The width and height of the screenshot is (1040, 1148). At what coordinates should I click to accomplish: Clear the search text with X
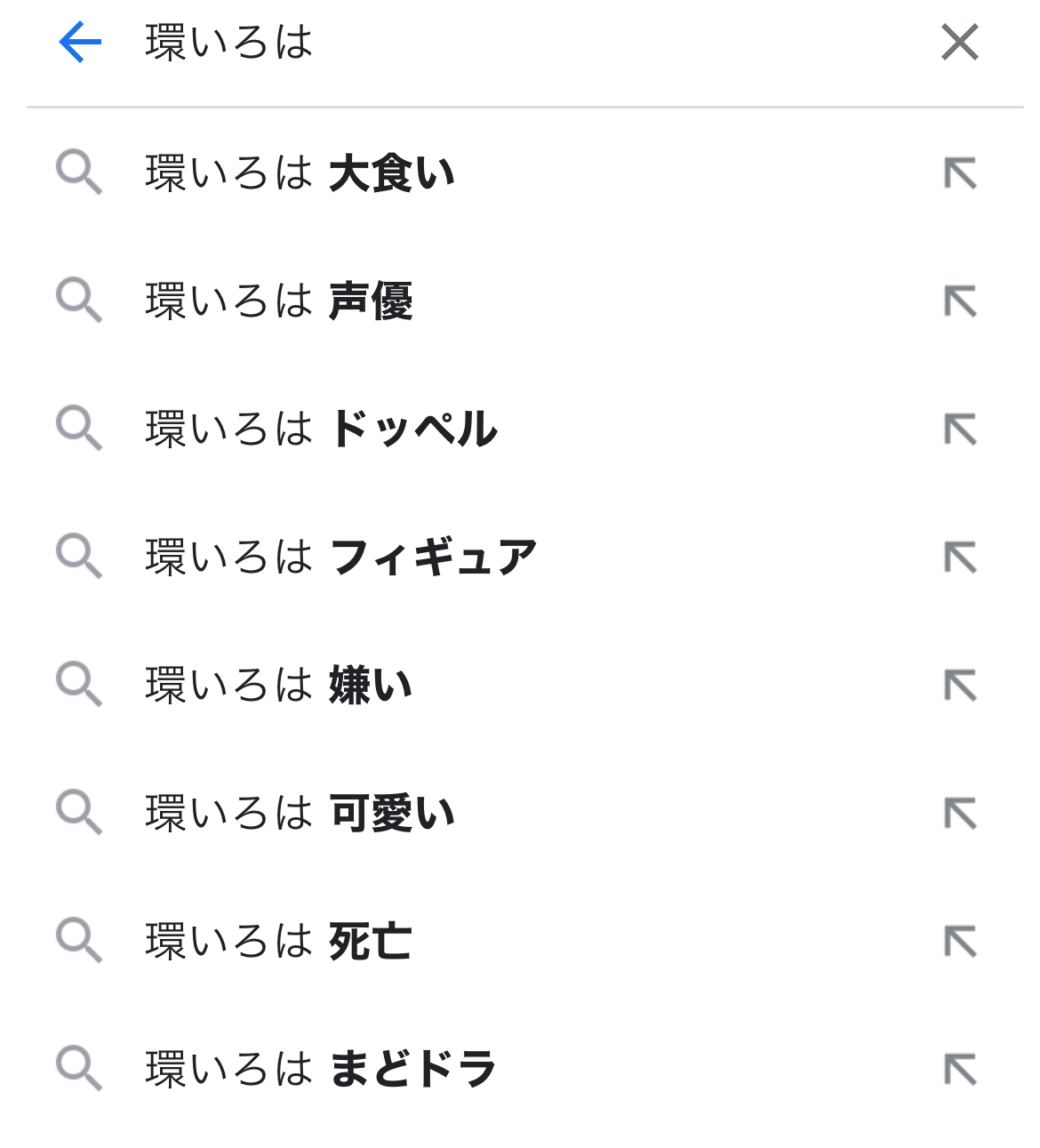959,42
